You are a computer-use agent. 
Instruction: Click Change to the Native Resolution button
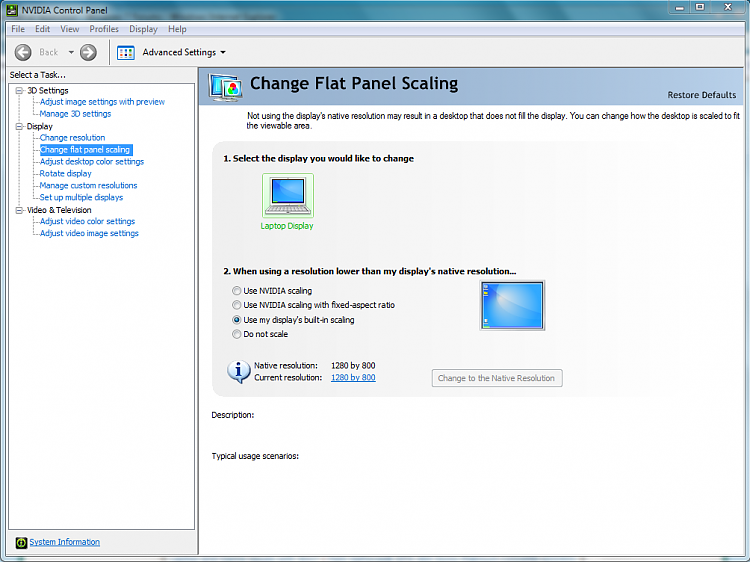click(497, 378)
